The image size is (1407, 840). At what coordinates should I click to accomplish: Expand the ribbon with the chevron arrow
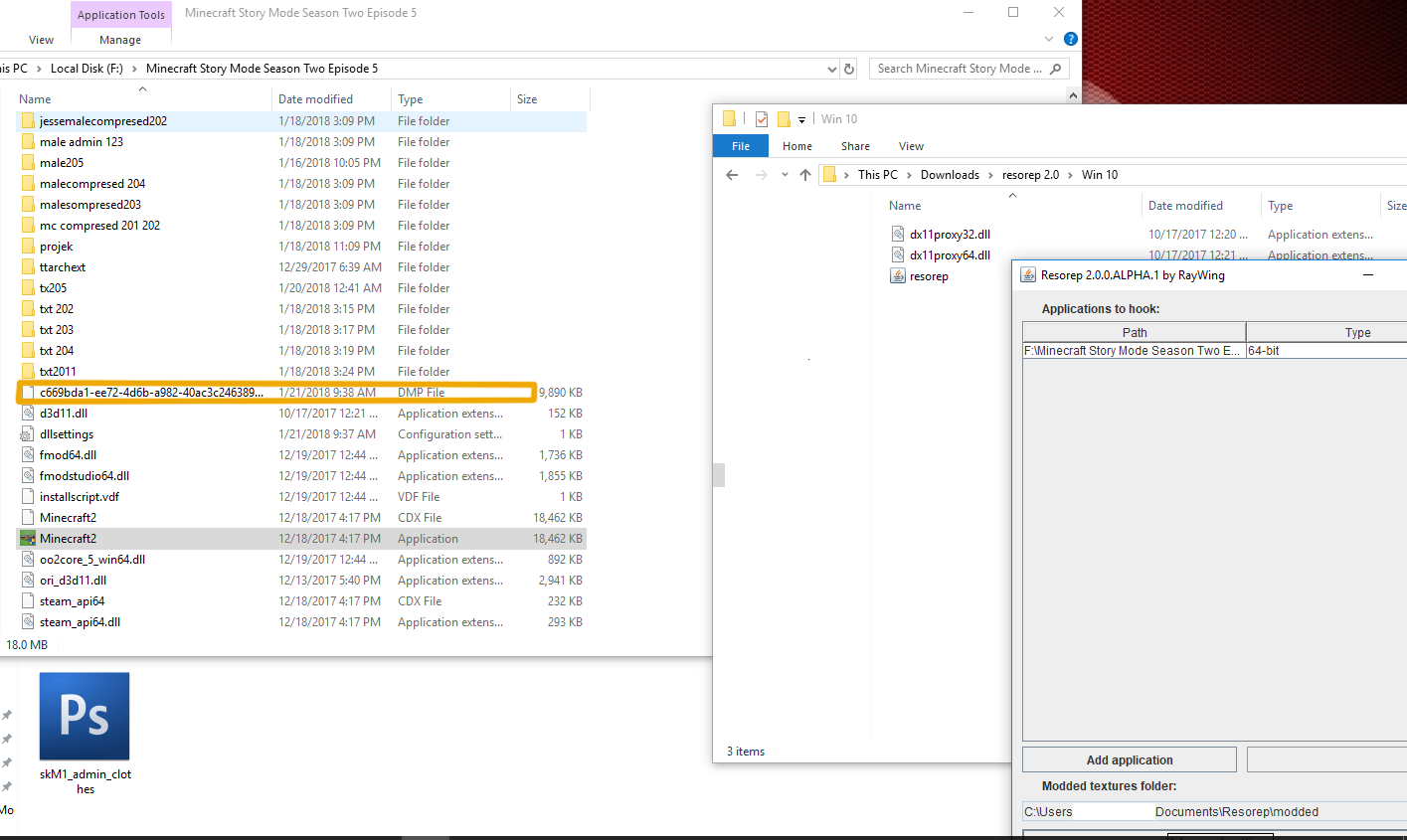coord(1048,39)
